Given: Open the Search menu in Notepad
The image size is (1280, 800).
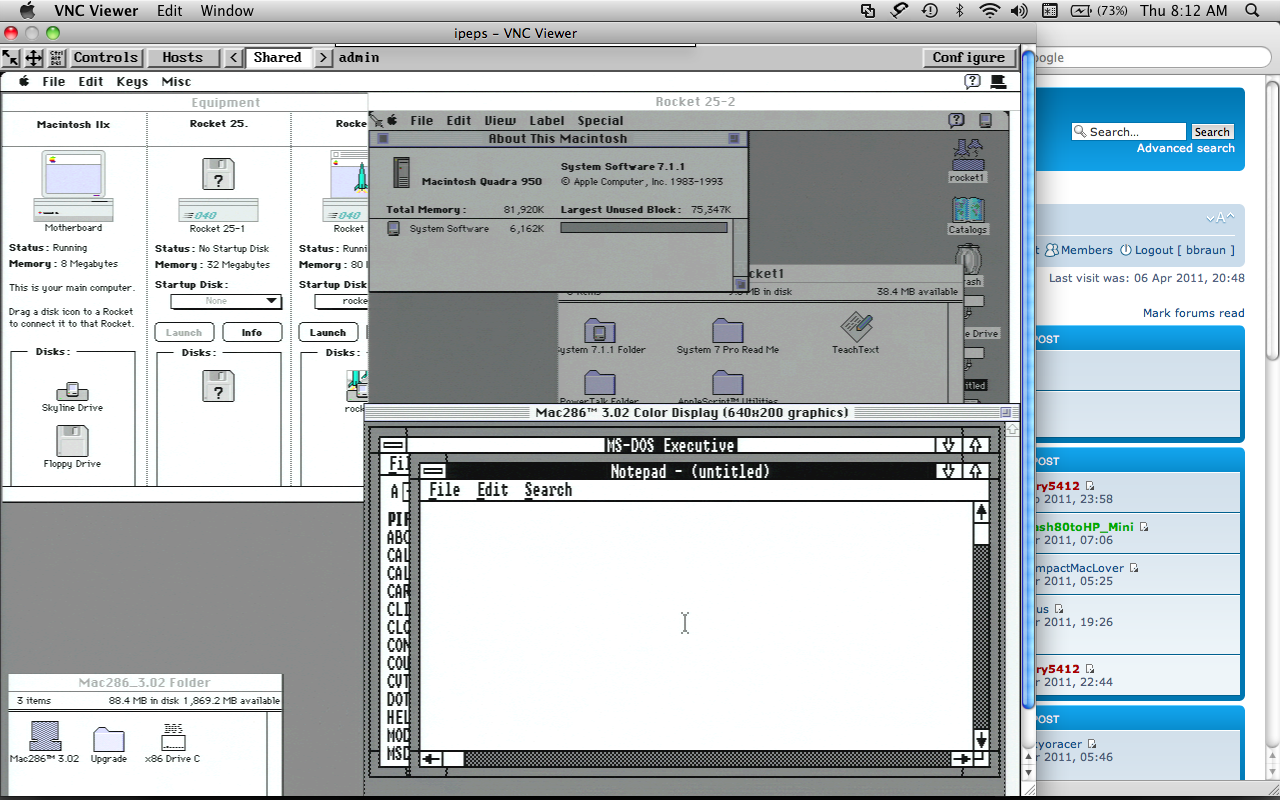Looking at the screenshot, I should 548,490.
